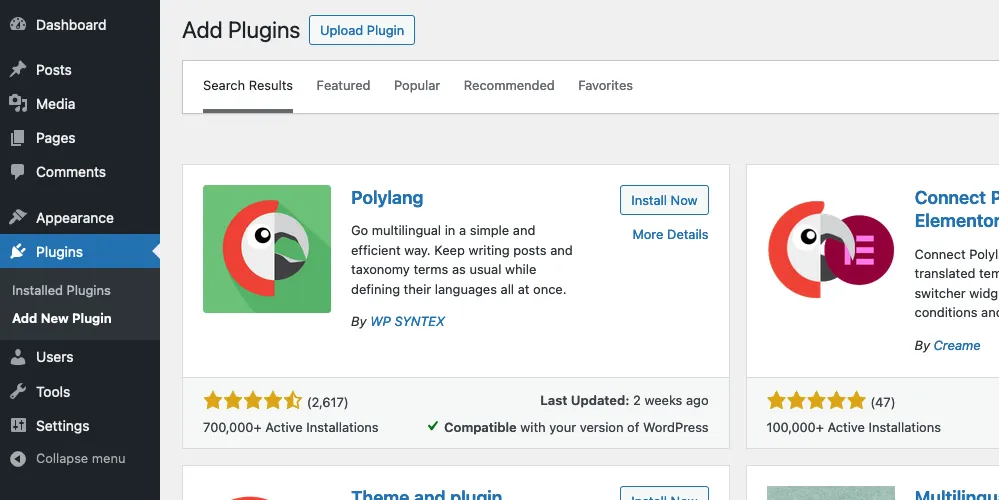Click the Appearance paintbrush icon
999x500 pixels.
click(18, 217)
